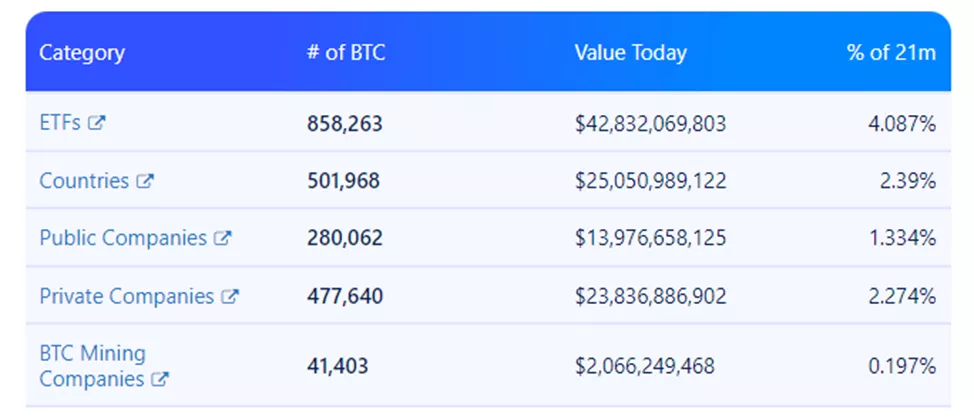Click the 4.087% ETFs percentage cell
The height and width of the screenshot is (419, 974).
902,124
